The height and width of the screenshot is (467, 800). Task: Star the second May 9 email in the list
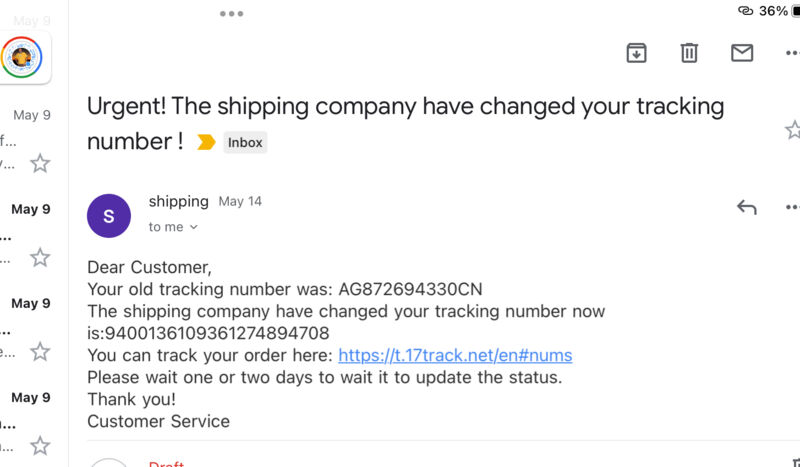pos(40,258)
